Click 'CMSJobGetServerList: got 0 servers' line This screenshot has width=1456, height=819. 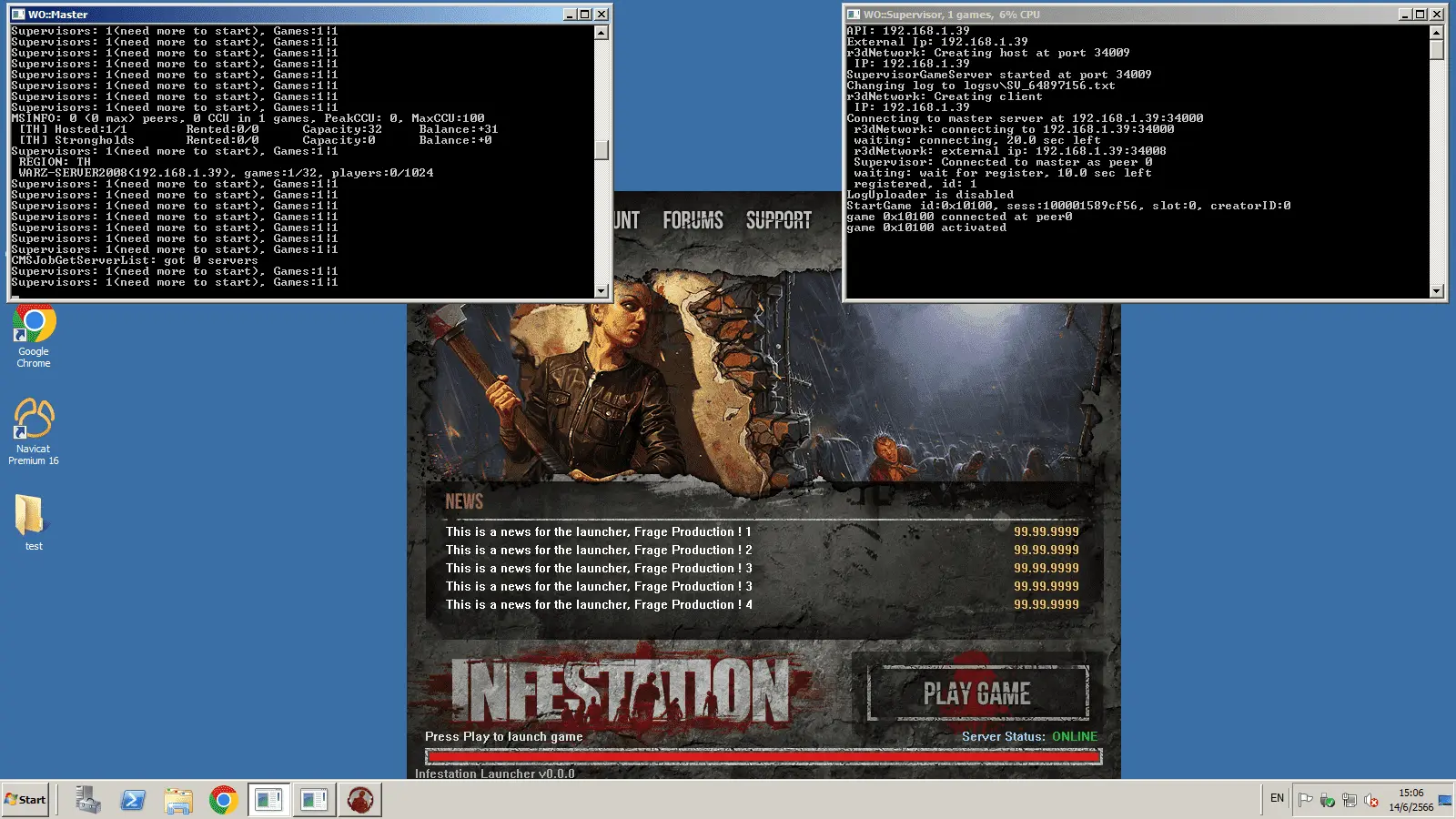pos(135,260)
